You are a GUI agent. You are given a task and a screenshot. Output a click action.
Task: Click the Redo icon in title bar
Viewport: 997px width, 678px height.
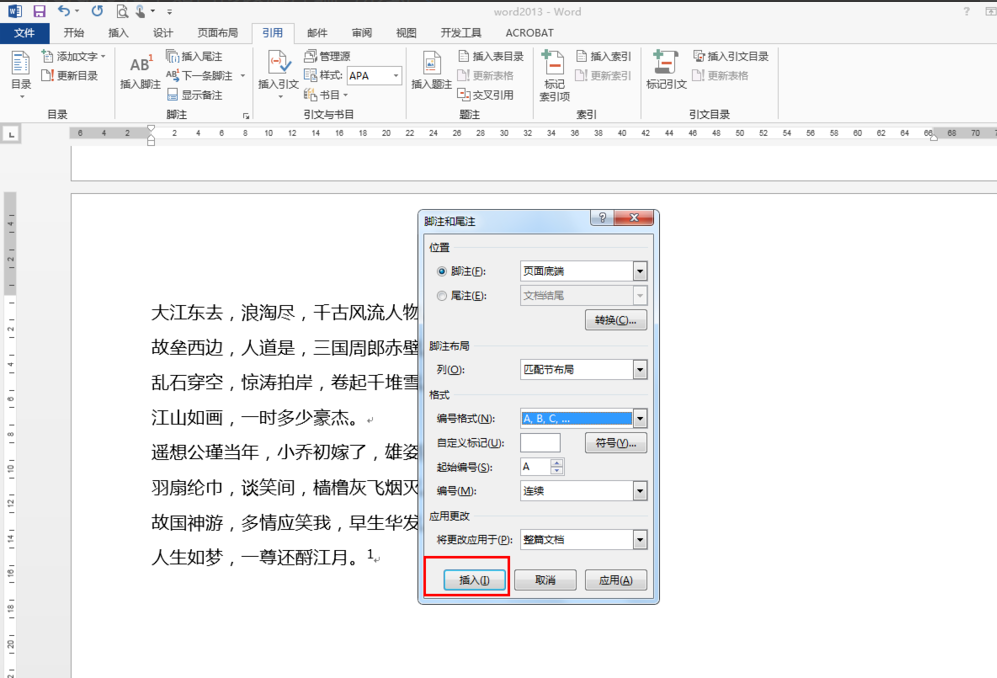click(97, 11)
